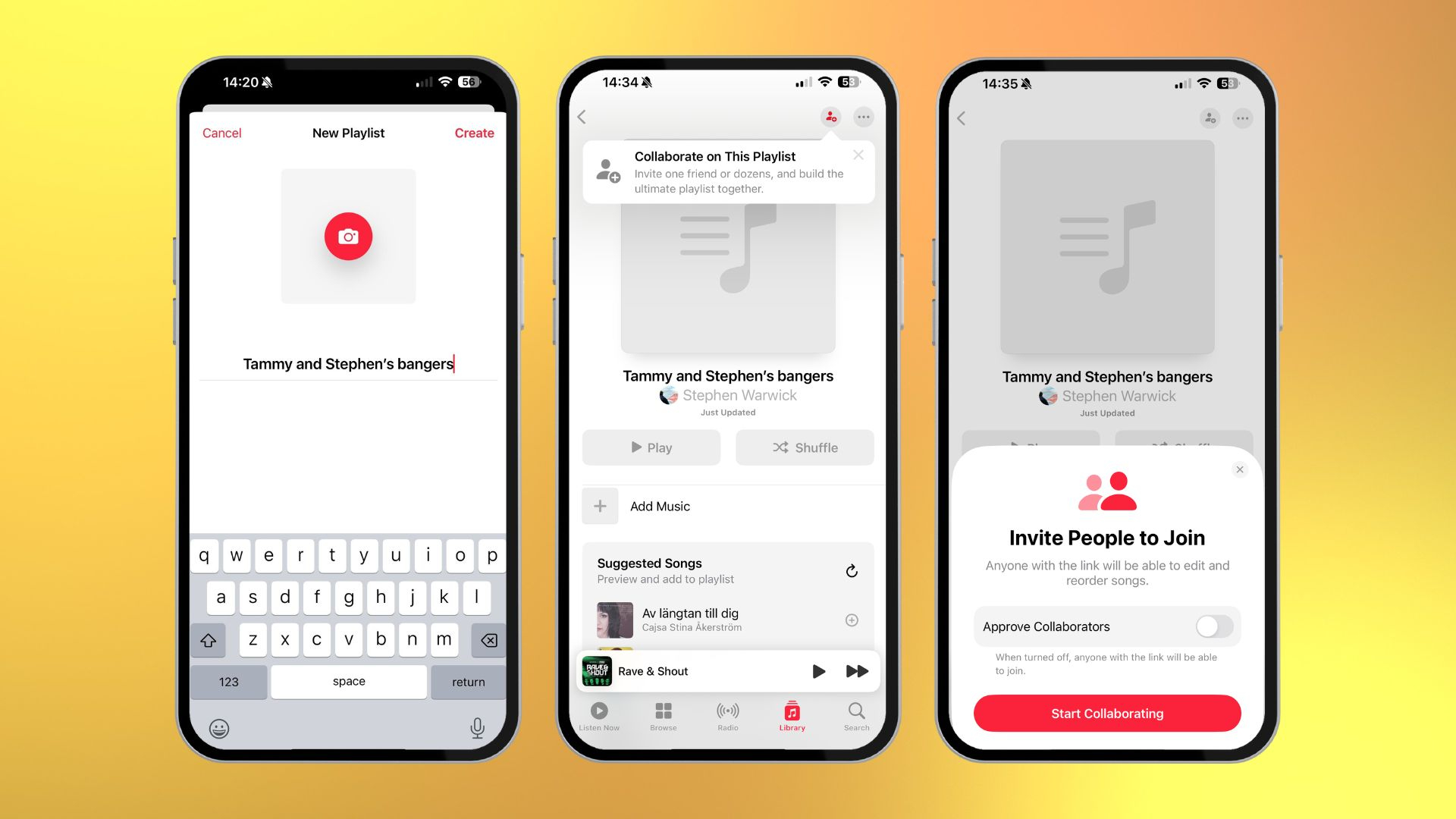Tap the playlist name input field

point(348,364)
